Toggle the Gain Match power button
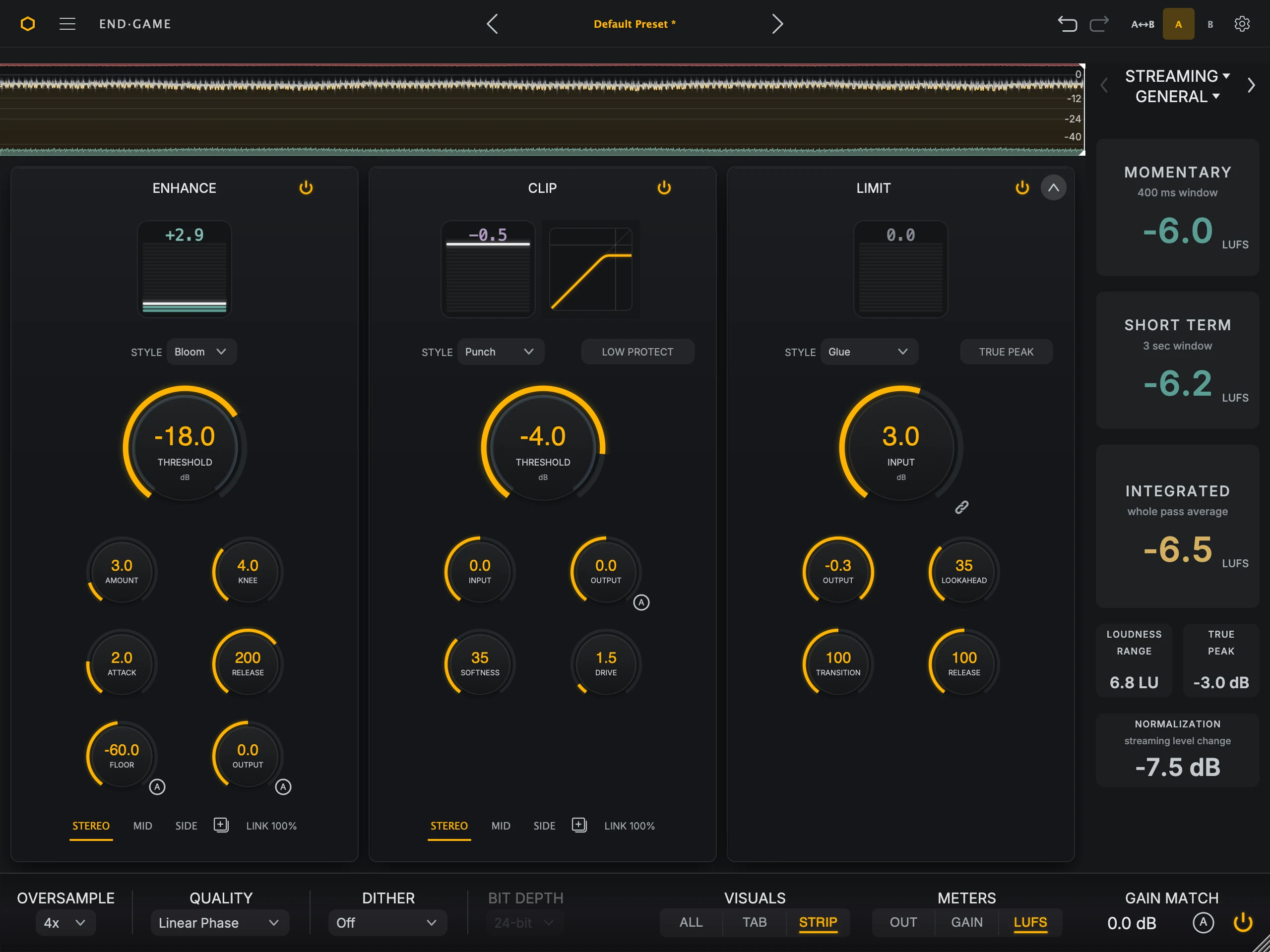1270x952 pixels. click(x=1243, y=923)
